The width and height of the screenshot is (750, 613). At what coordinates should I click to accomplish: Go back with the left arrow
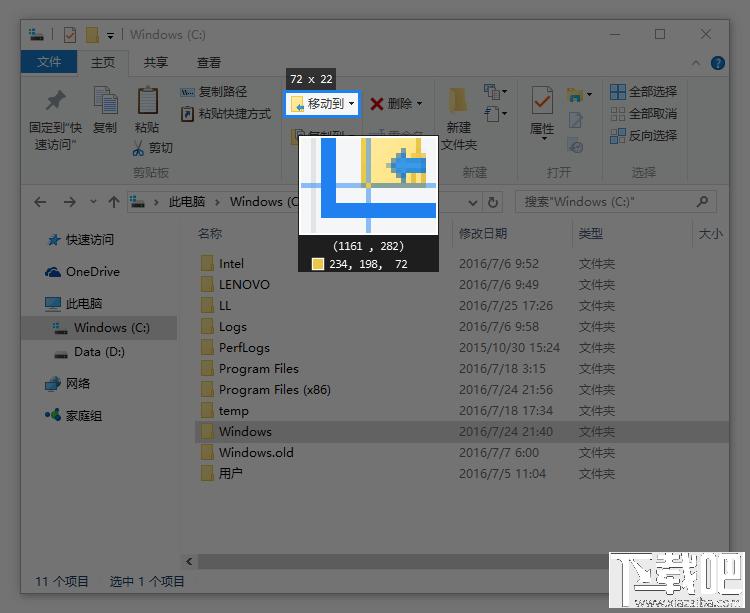(40, 202)
